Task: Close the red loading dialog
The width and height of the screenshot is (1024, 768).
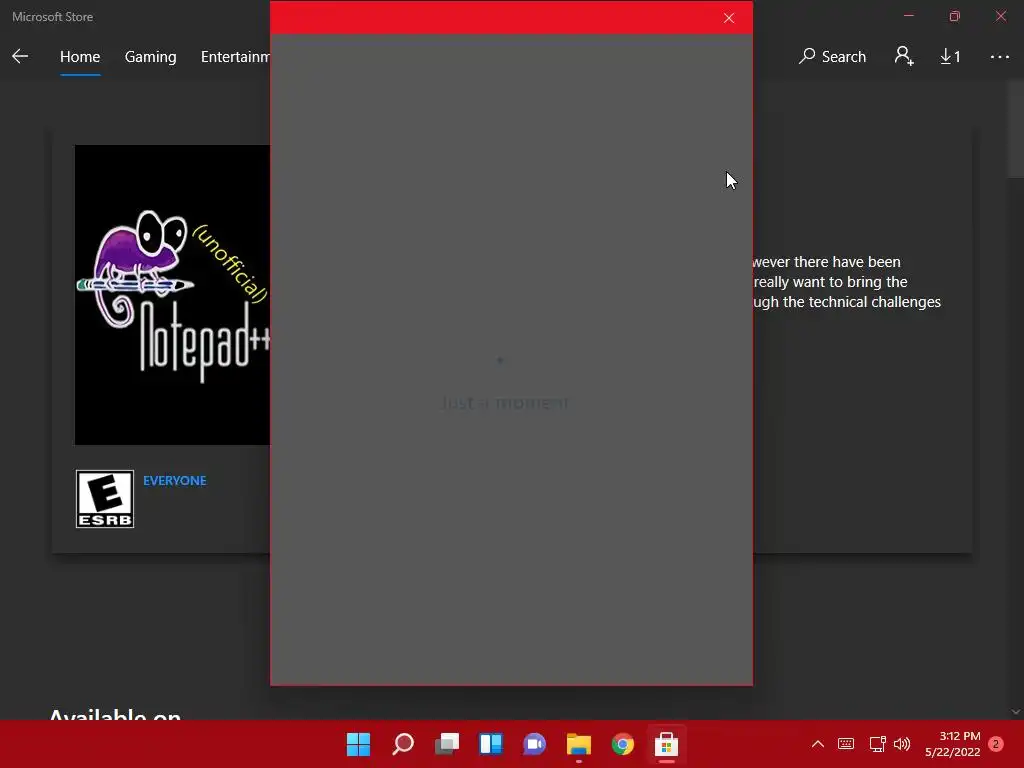Action: pyautogui.click(x=729, y=18)
